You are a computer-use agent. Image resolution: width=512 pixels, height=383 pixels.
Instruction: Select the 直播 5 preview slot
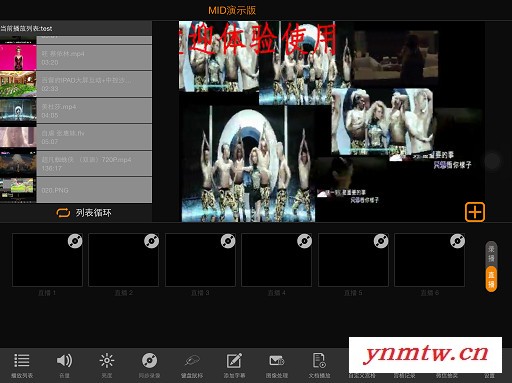tap(353, 260)
